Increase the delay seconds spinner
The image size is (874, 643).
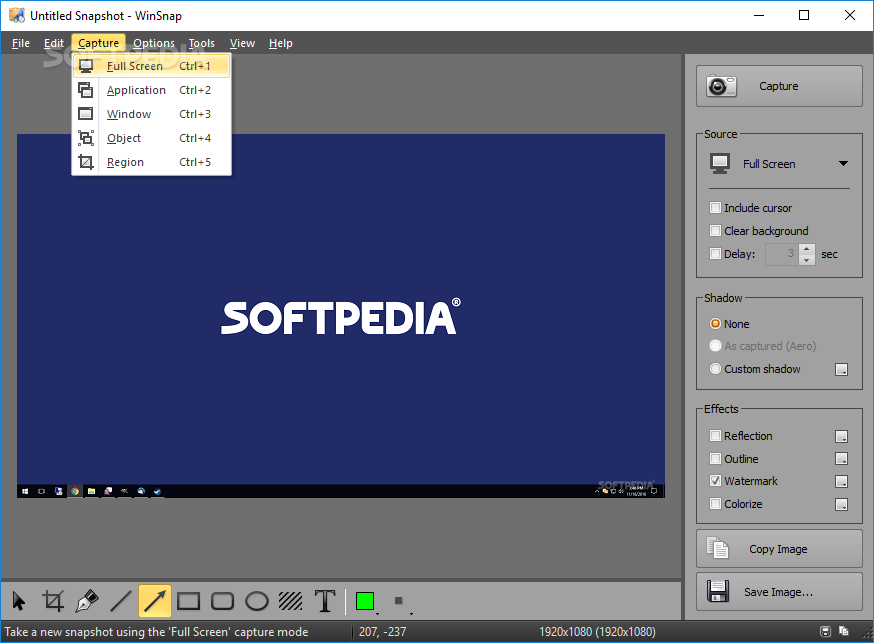[807, 249]
